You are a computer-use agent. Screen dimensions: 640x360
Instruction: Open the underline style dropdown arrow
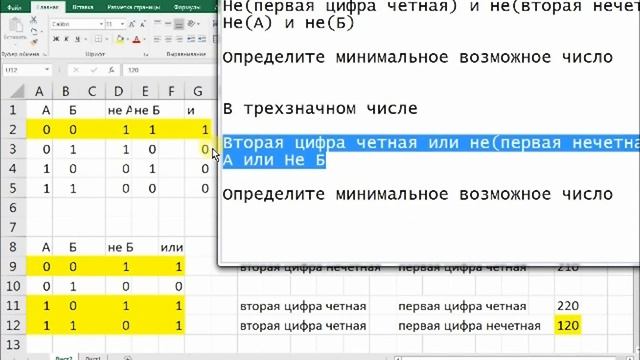point(85,39)
